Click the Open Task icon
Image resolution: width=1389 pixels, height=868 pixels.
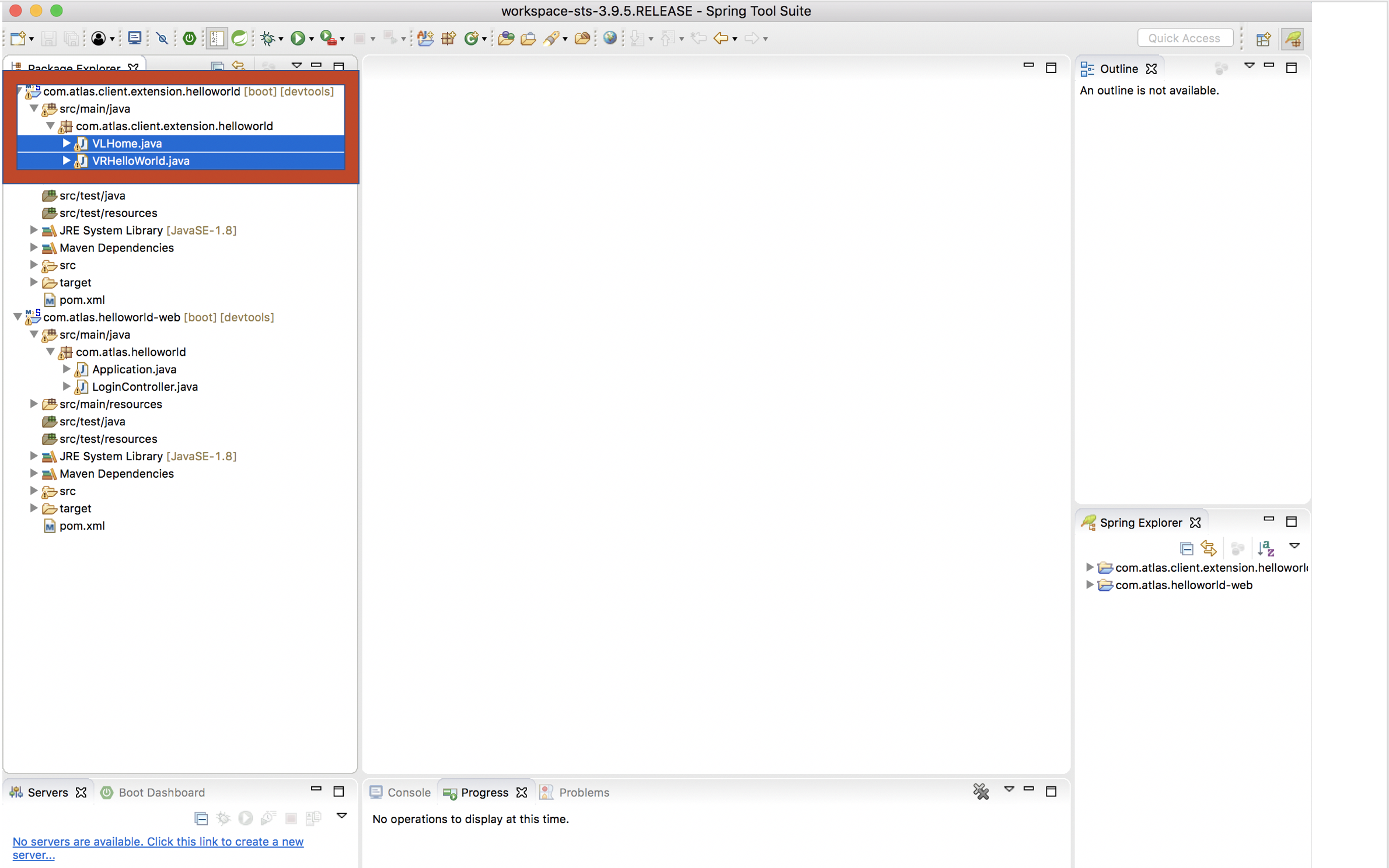coord(528,38)
